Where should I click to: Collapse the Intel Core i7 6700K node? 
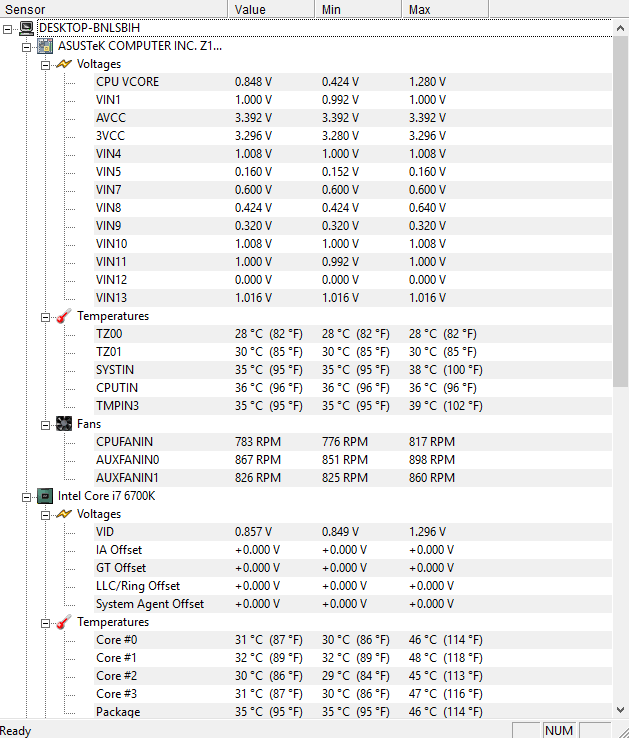click(x=26, y=497)
